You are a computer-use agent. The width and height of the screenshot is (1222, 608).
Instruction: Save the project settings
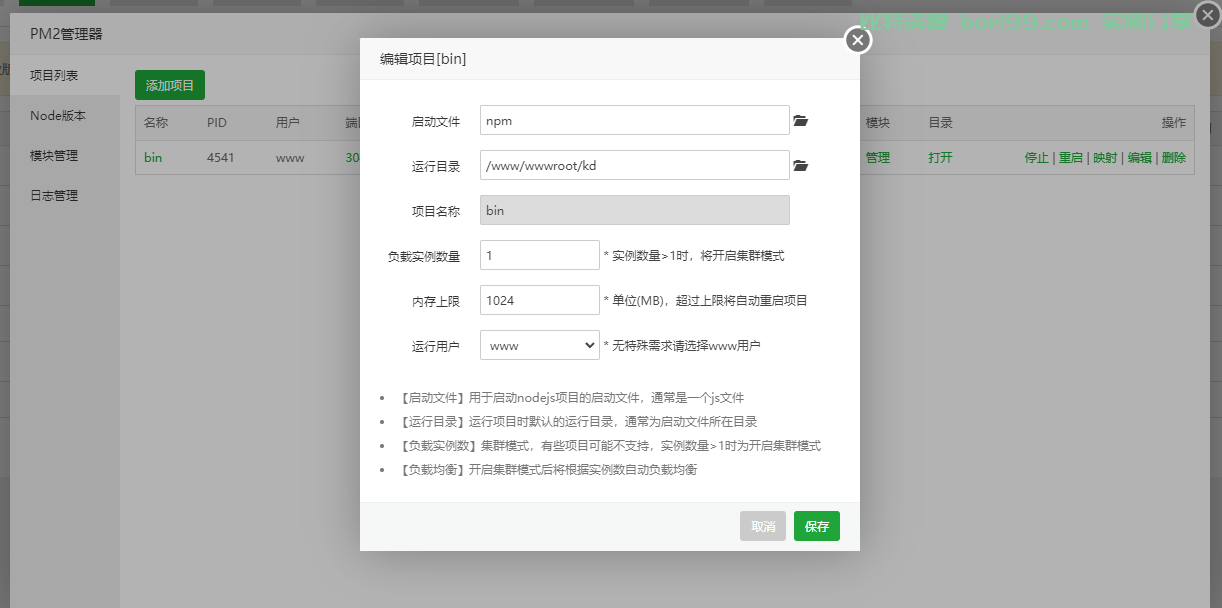click(817, 526)
